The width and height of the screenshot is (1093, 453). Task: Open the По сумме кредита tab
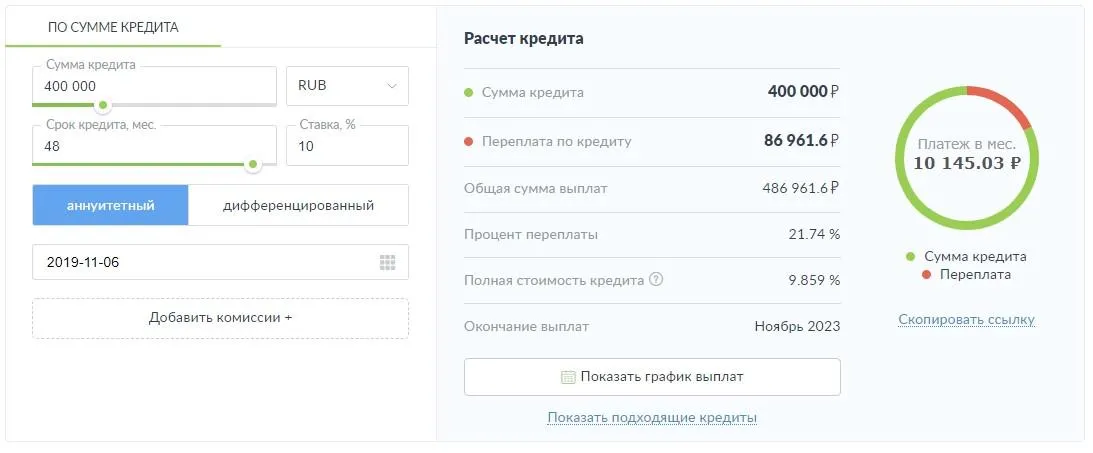pyautogui.click(x=113, y=27)
